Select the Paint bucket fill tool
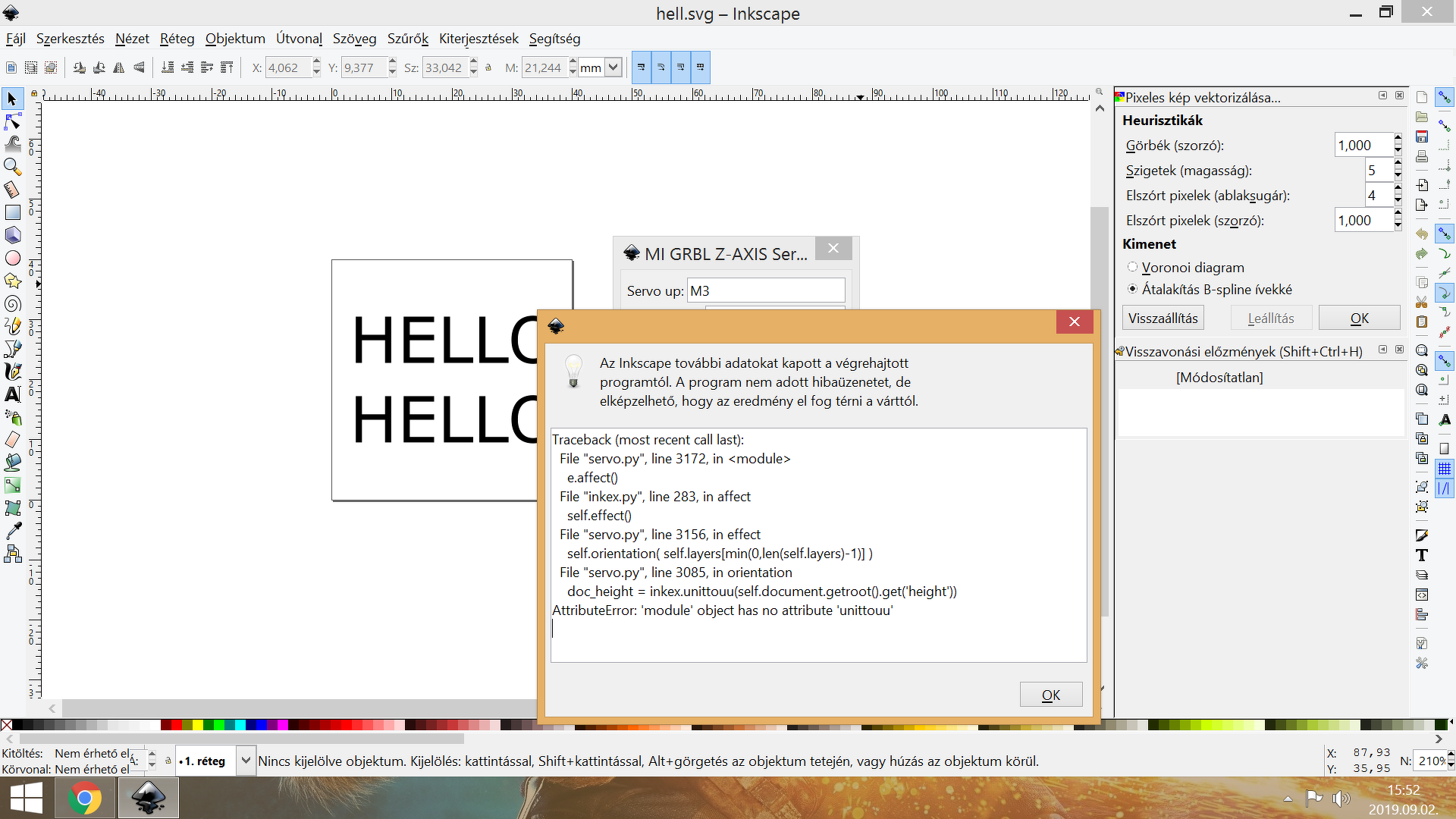The image size is (1456, 819). 12,463
